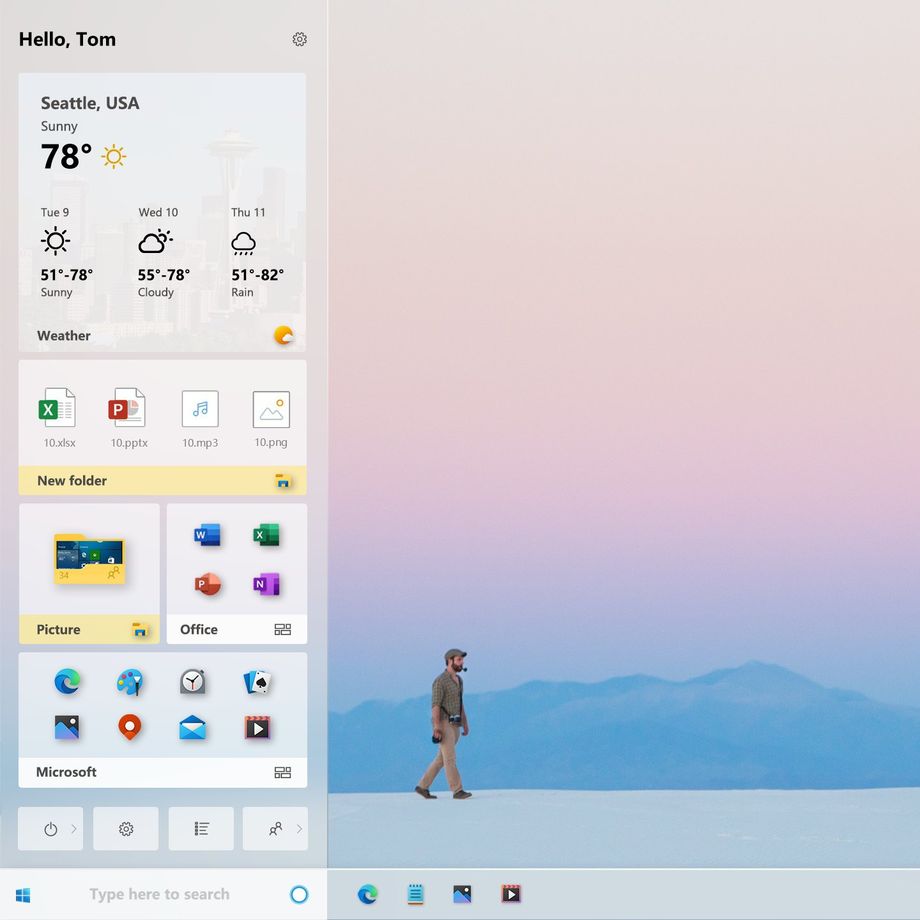Expand the user accounts button arrow

[299, 828]
